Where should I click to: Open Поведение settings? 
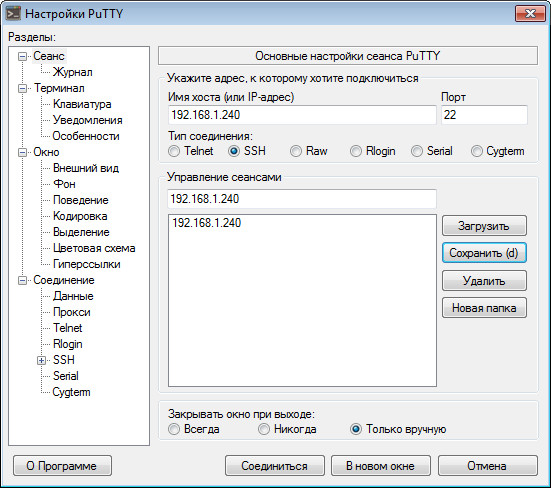(x=80, y=200)
